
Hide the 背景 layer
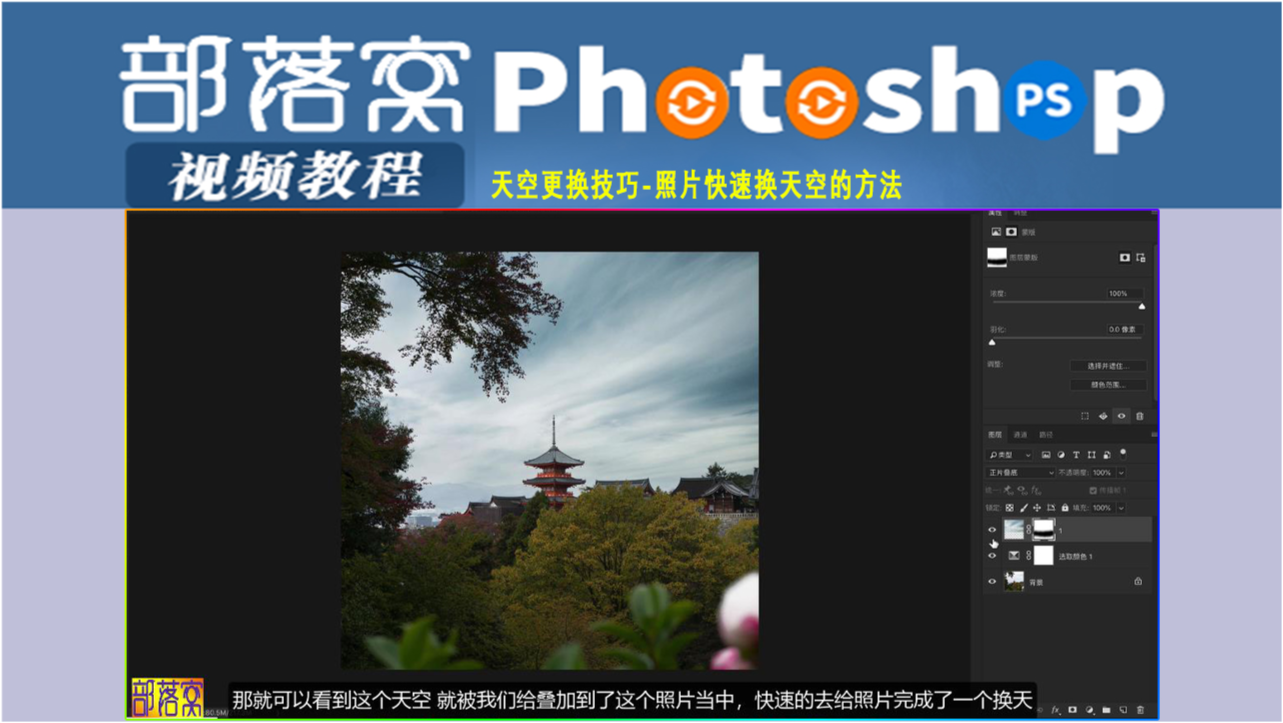(x=992, y=581)
